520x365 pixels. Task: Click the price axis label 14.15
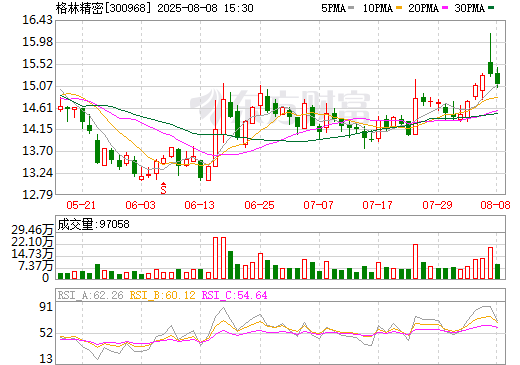pos(37,129)
